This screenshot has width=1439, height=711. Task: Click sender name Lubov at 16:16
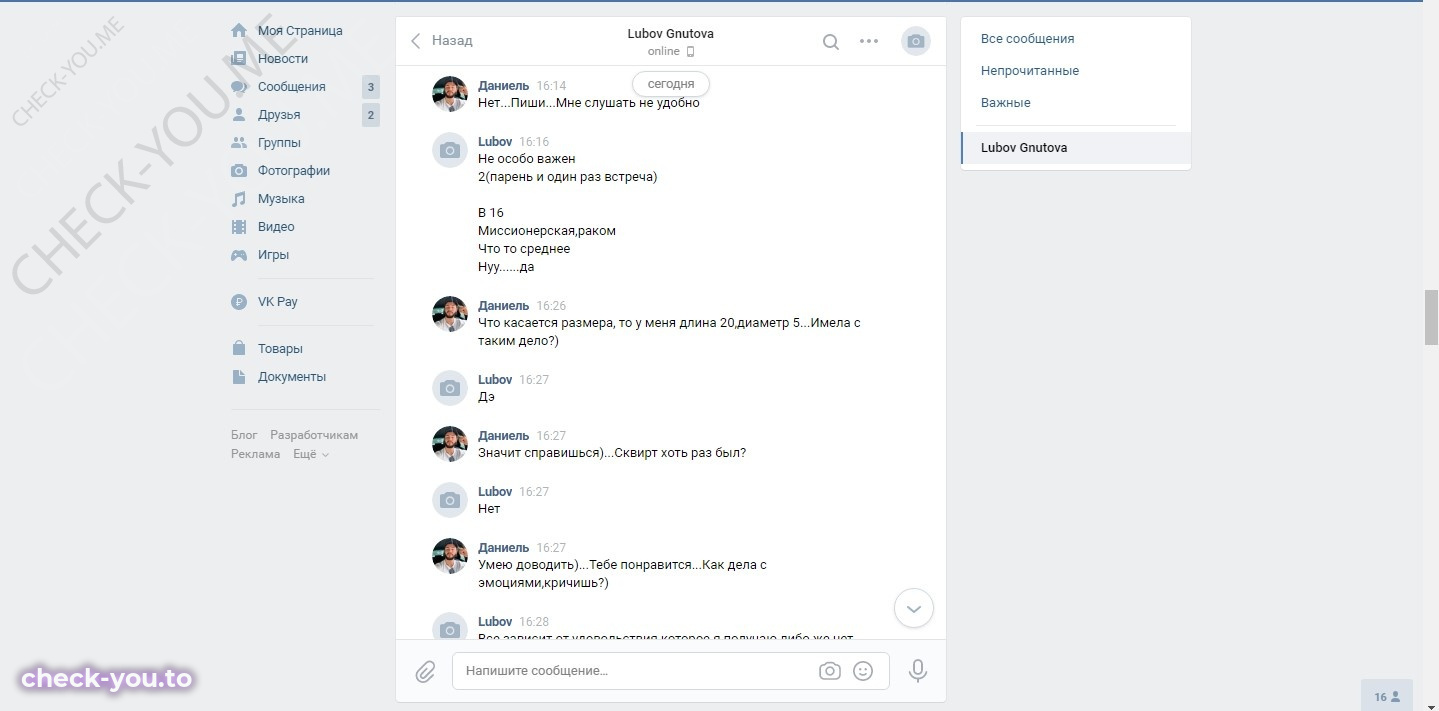pos(495,142)
